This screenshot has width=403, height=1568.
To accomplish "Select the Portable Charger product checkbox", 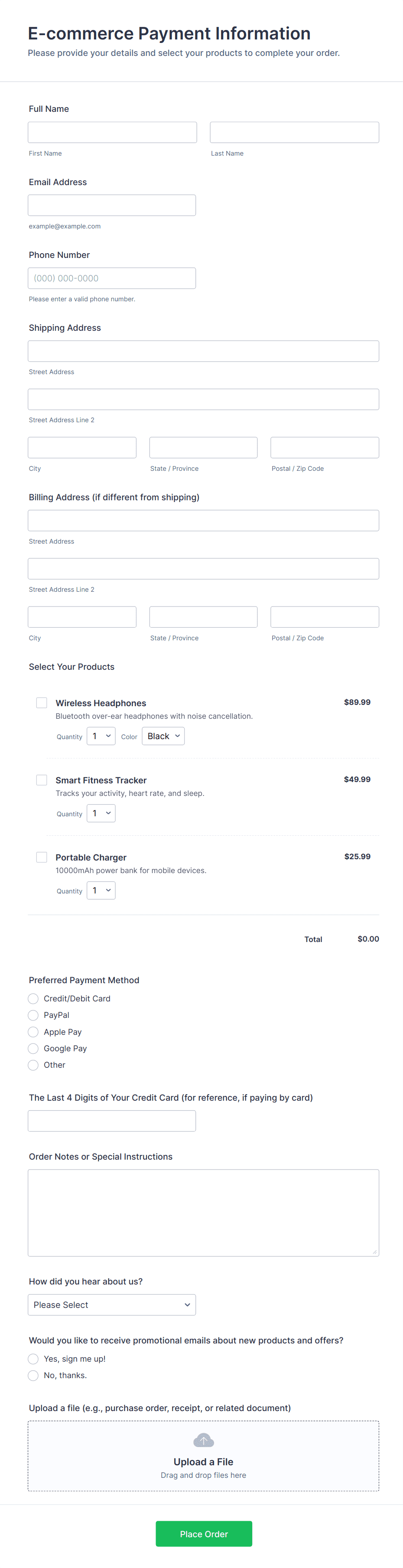I will point(42,857).
